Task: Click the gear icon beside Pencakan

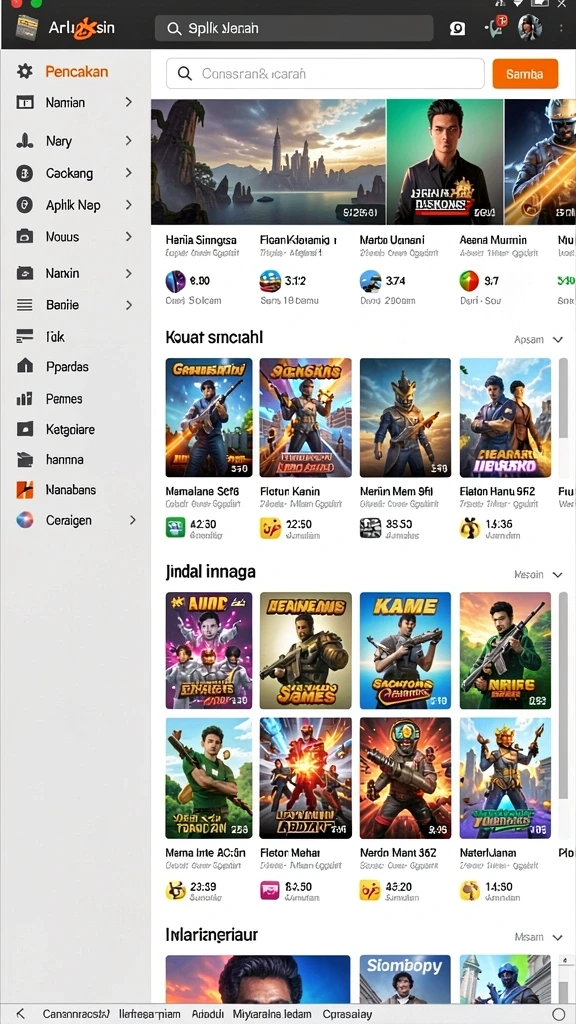Action: [25, 71]
